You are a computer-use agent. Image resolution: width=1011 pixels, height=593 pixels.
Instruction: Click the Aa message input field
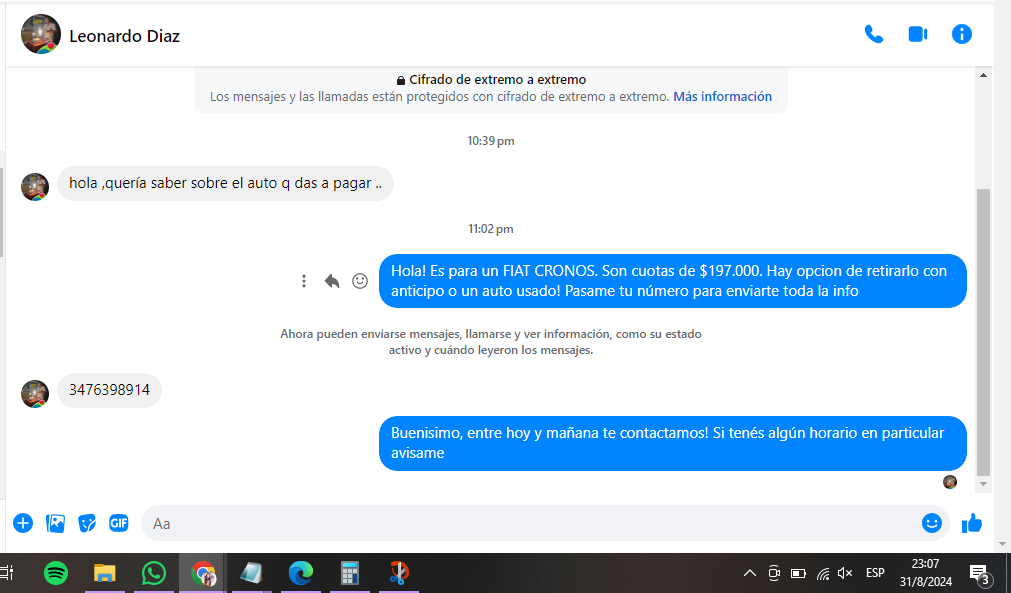pyautogui.click(x=530, y=523)
